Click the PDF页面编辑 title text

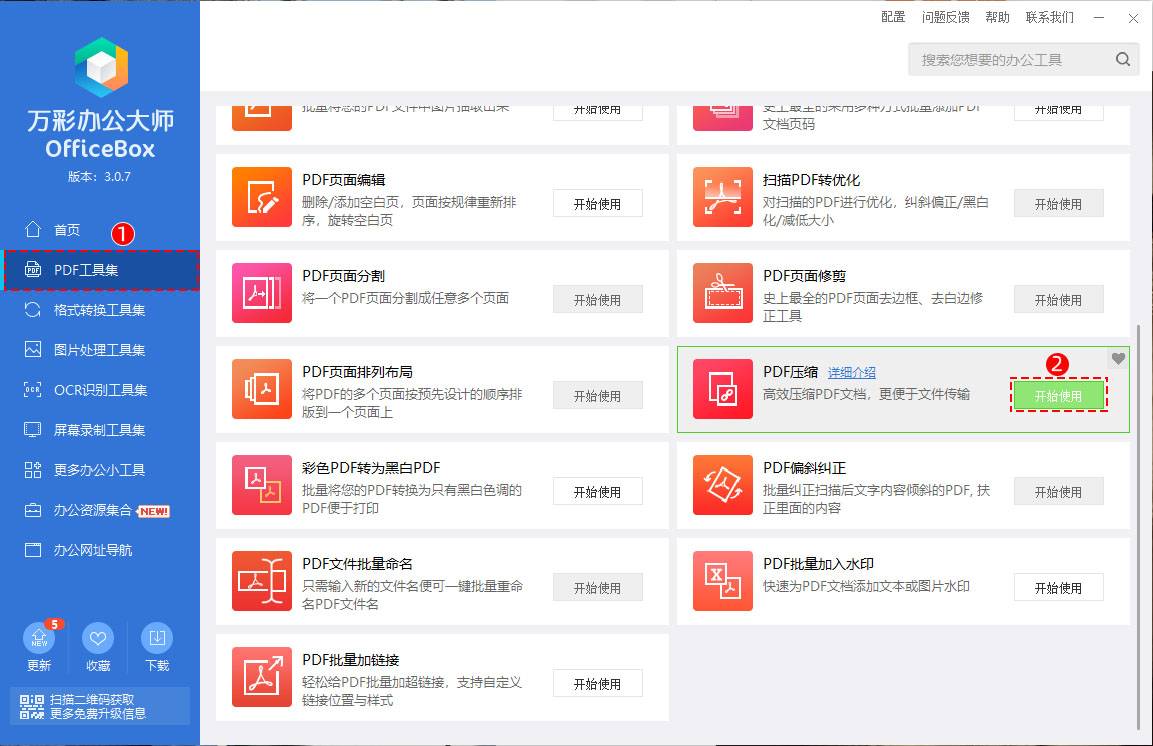343,180
